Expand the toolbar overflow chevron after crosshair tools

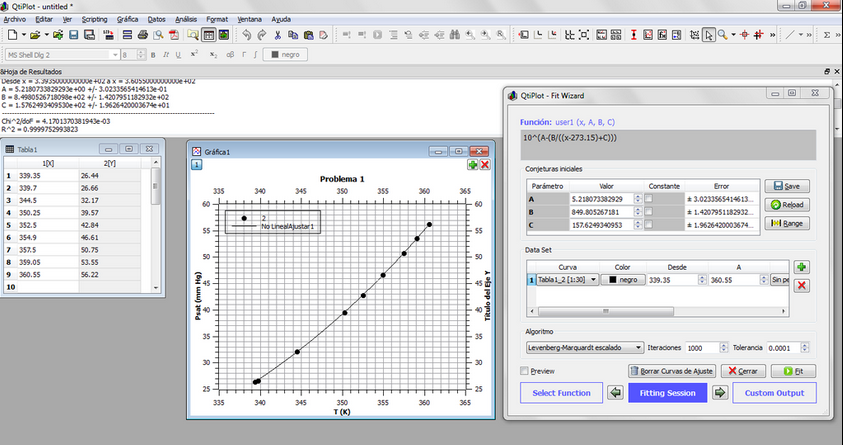pos(773,35)
